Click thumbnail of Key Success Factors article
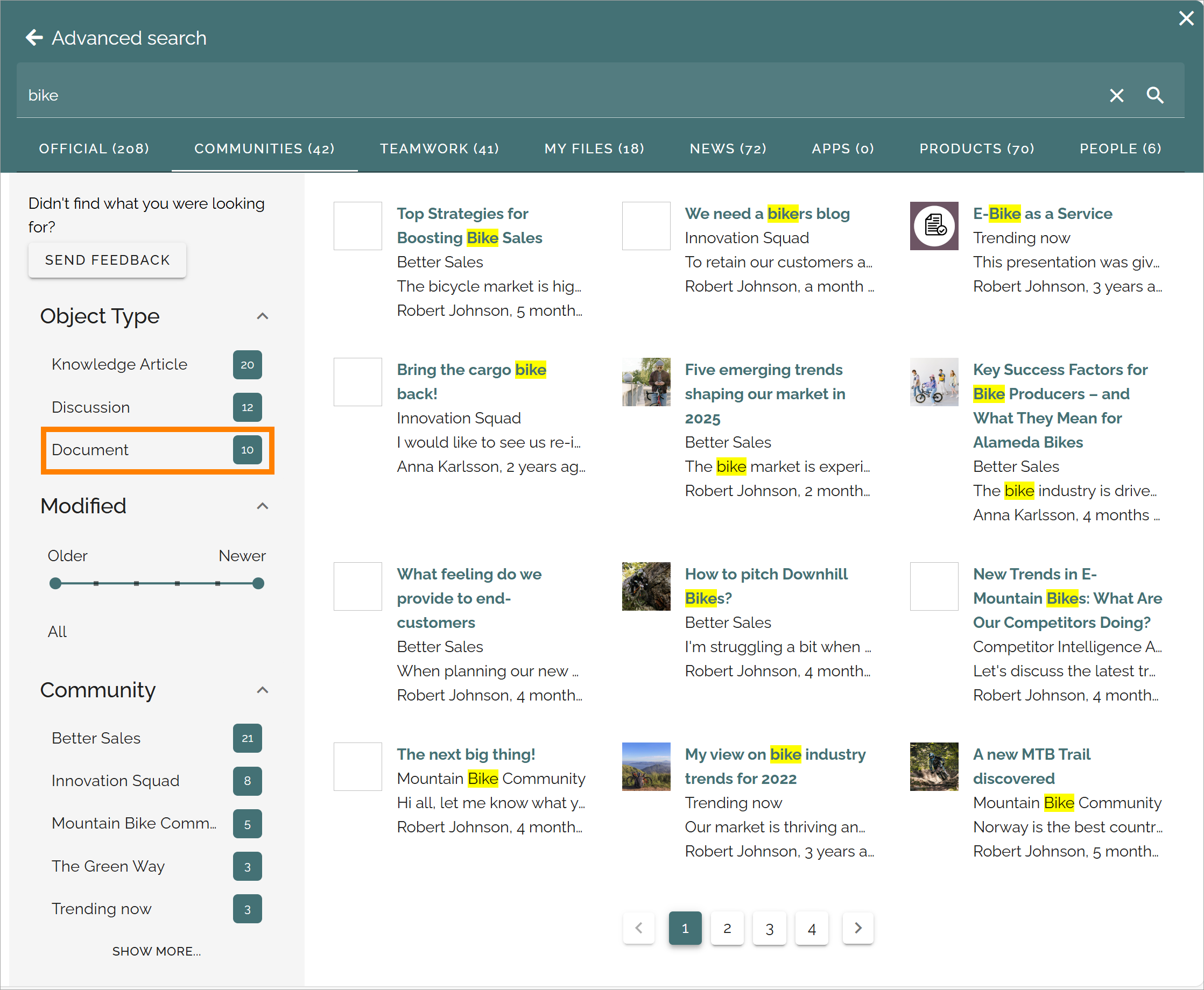 (x=934, y=382)
